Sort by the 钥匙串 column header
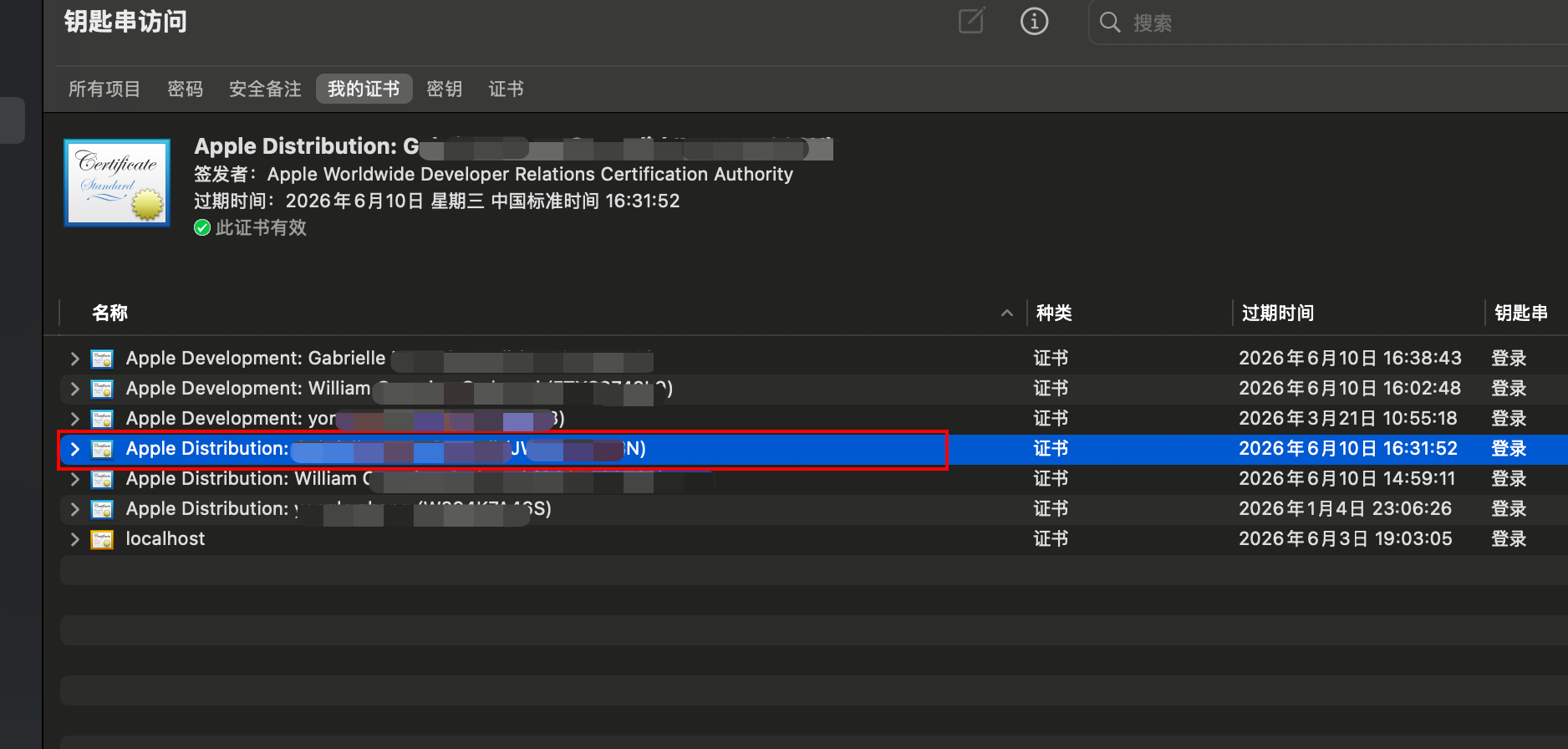Image resolution: width=1568 pixels, height=749 pixels. [1521, 313]
